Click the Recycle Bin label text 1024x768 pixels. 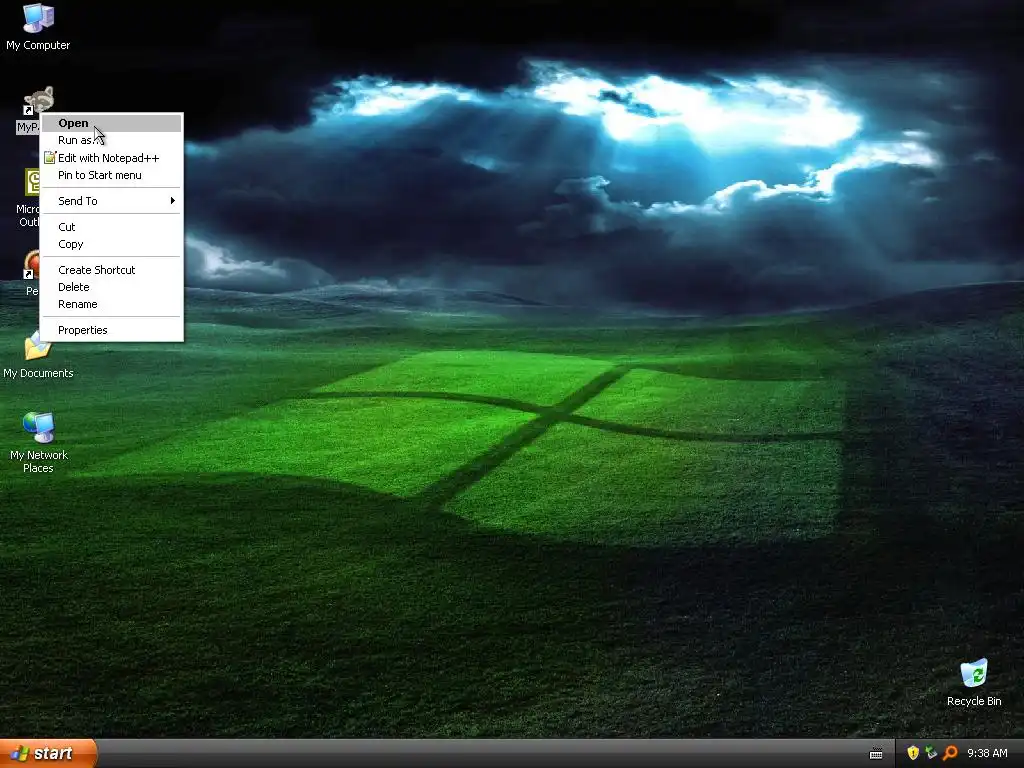[x=974, y=701]
